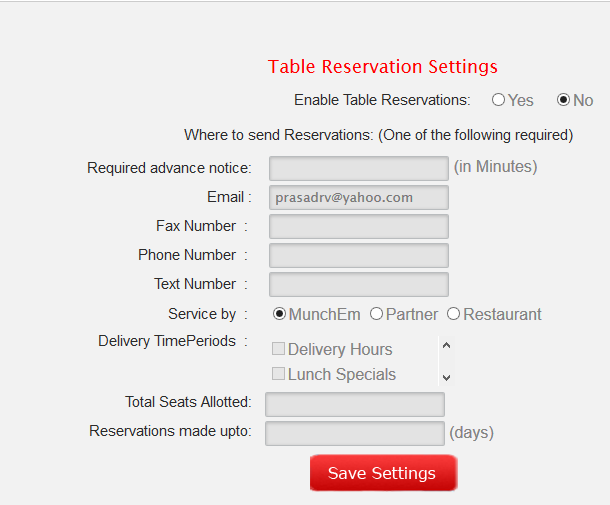Click the Table Reservation Settings heading
610x505 pixels.
tap(382, 67)
